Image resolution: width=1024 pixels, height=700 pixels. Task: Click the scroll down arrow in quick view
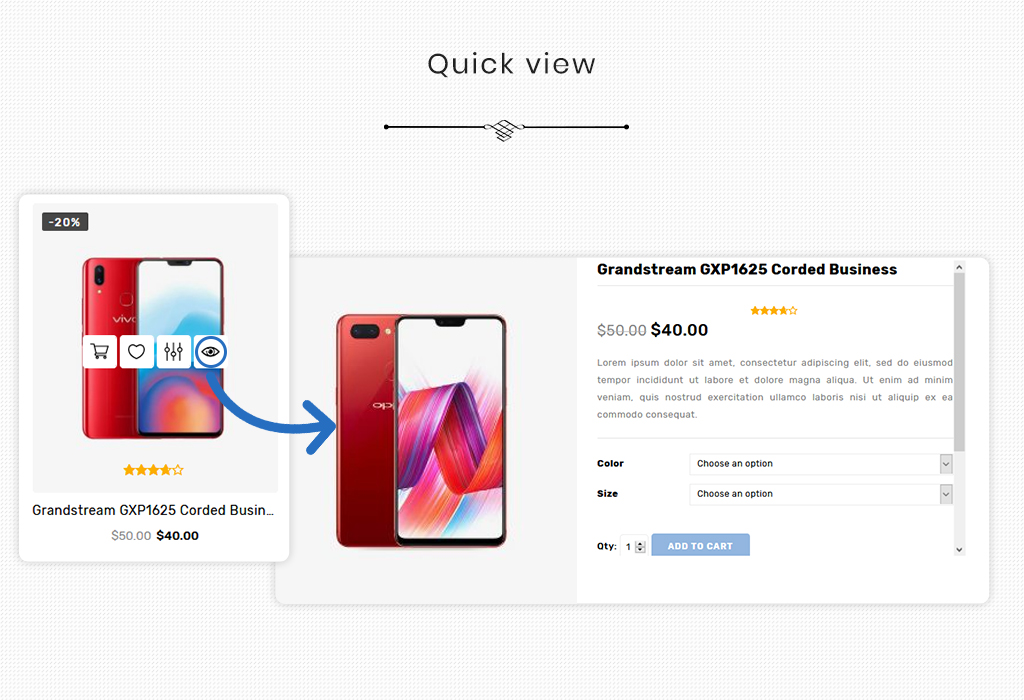(x=959, y=550)
